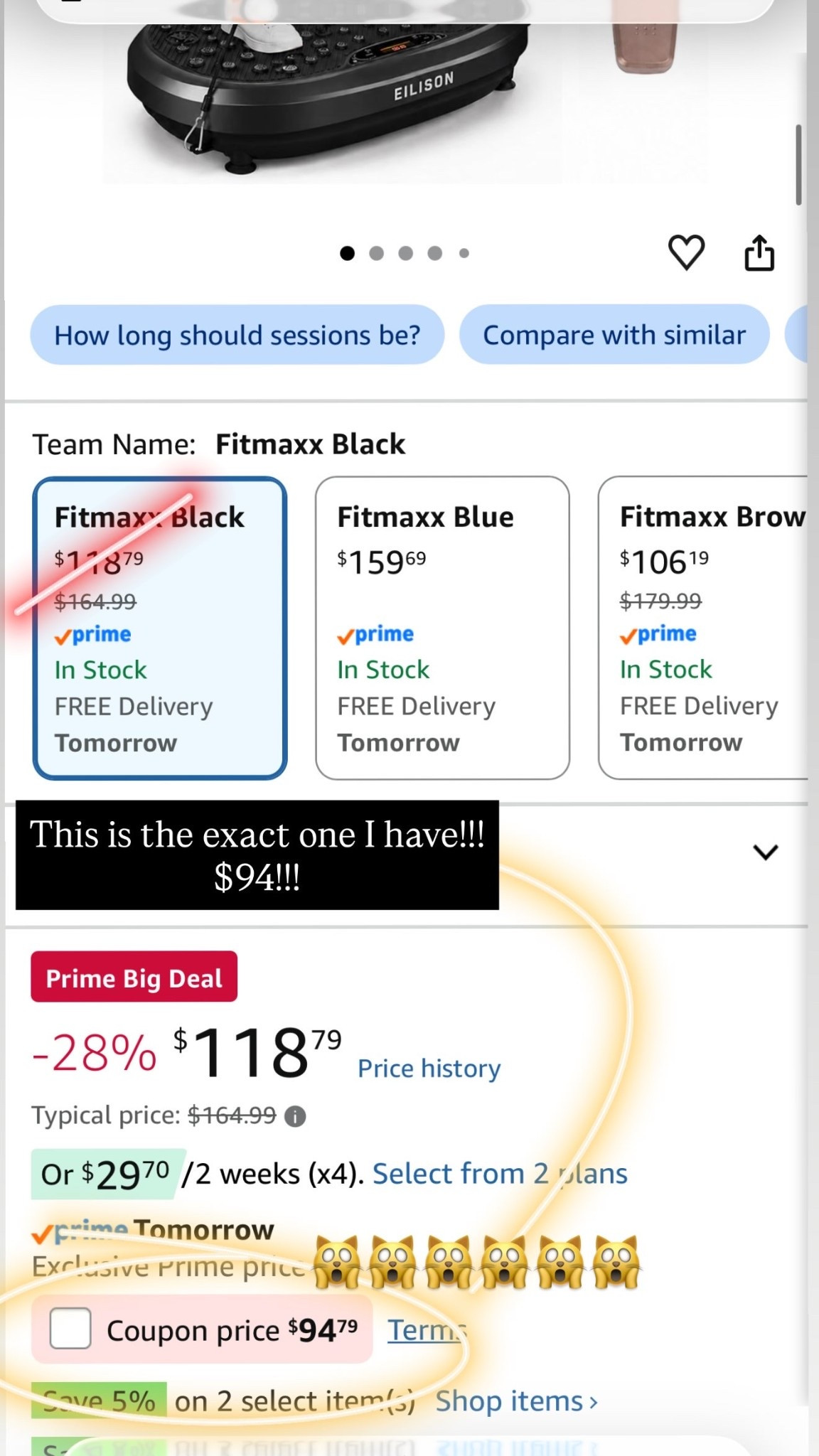The image size is (819, 1456).
Task: Open Shop items arrow link
Action: pyautogui.click(x=517, y=1401)
